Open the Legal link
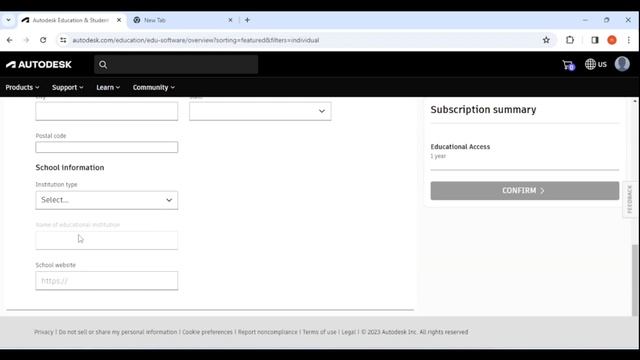 click(x=349, y=332)
